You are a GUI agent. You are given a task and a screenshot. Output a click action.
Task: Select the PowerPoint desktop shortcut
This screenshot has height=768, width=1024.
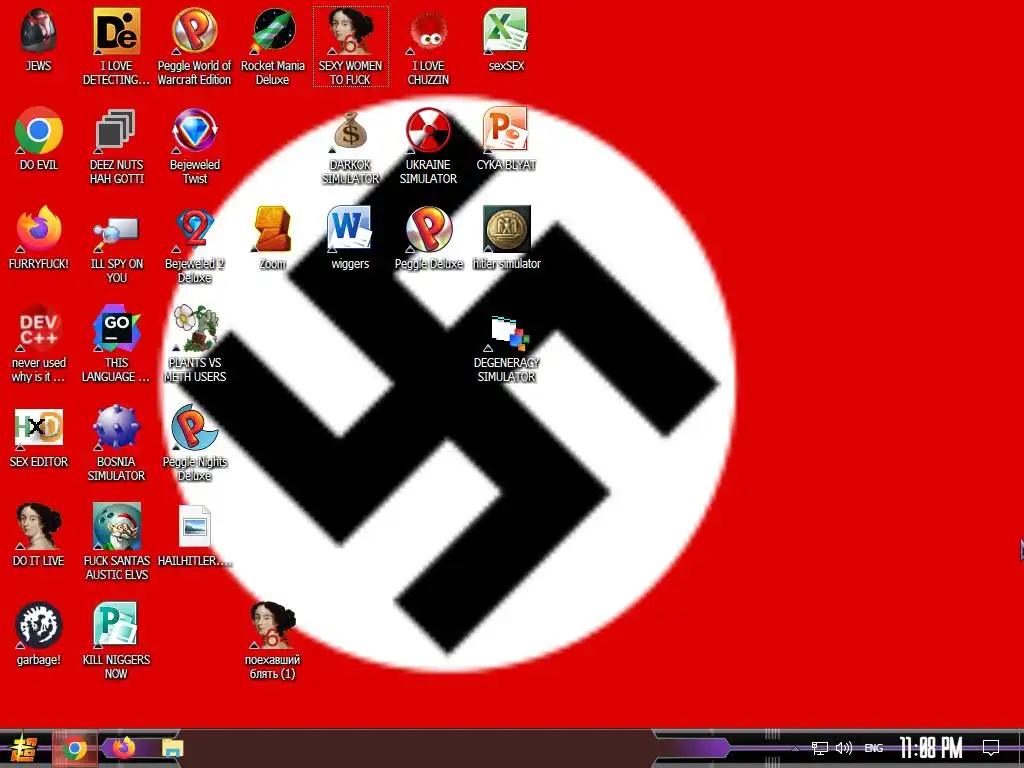coord(506,131)
